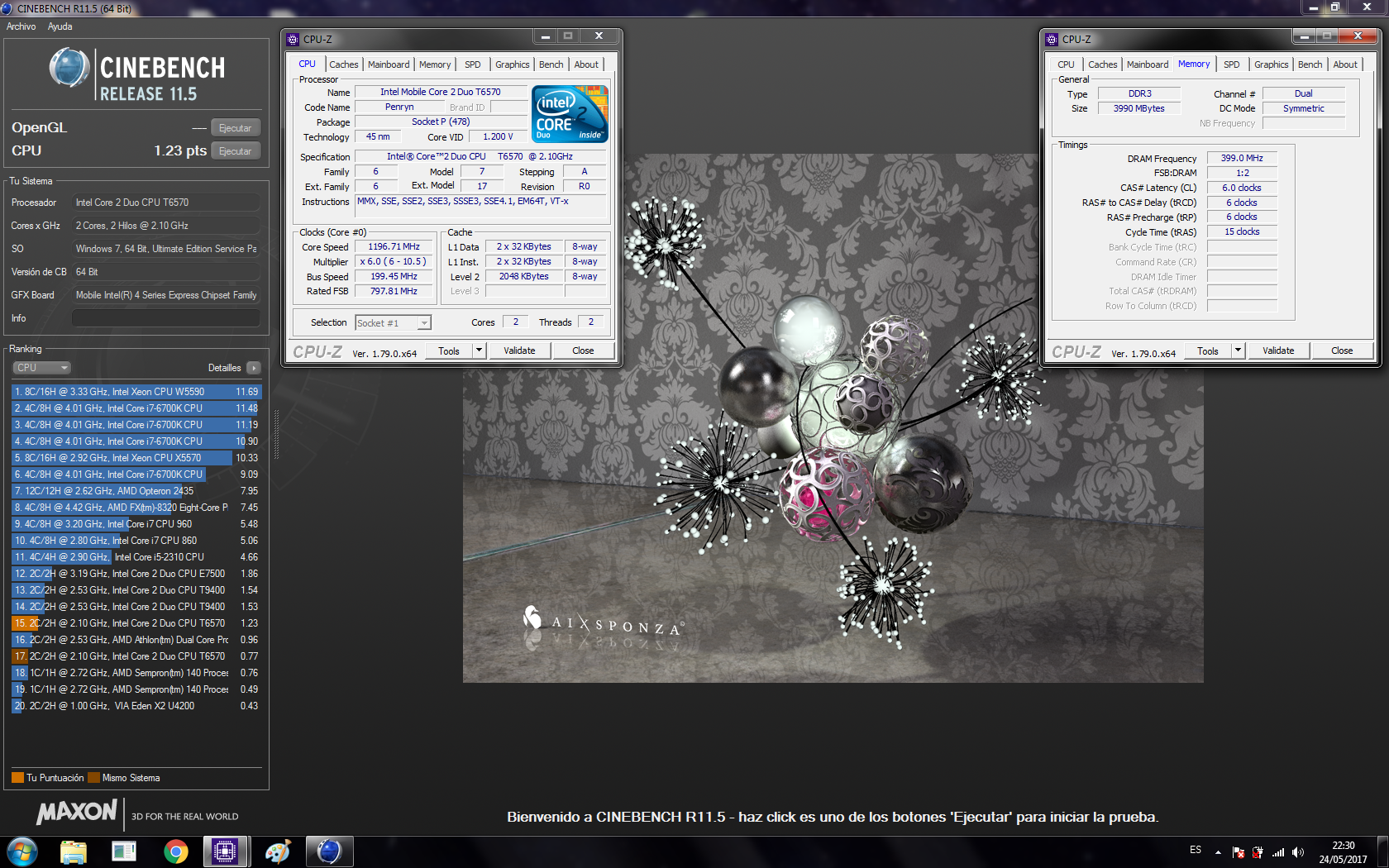The height and width of the screenshot is (868, 1389).
Task: Open the Ayuda menu
Action: (60, 26)
